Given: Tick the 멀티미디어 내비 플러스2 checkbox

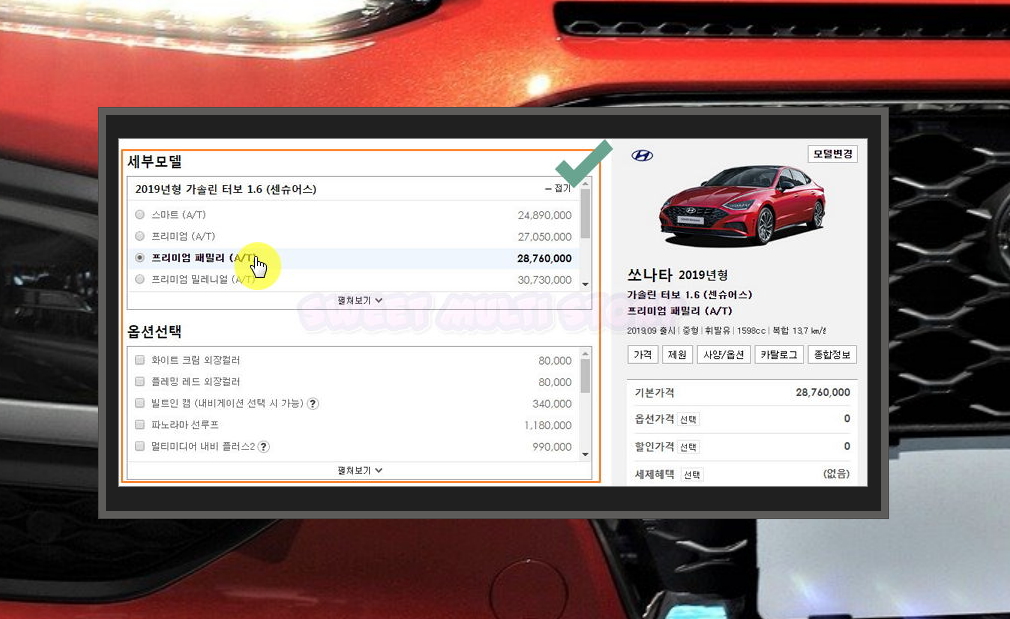Looking at the screenshot, I should [140, 446].
